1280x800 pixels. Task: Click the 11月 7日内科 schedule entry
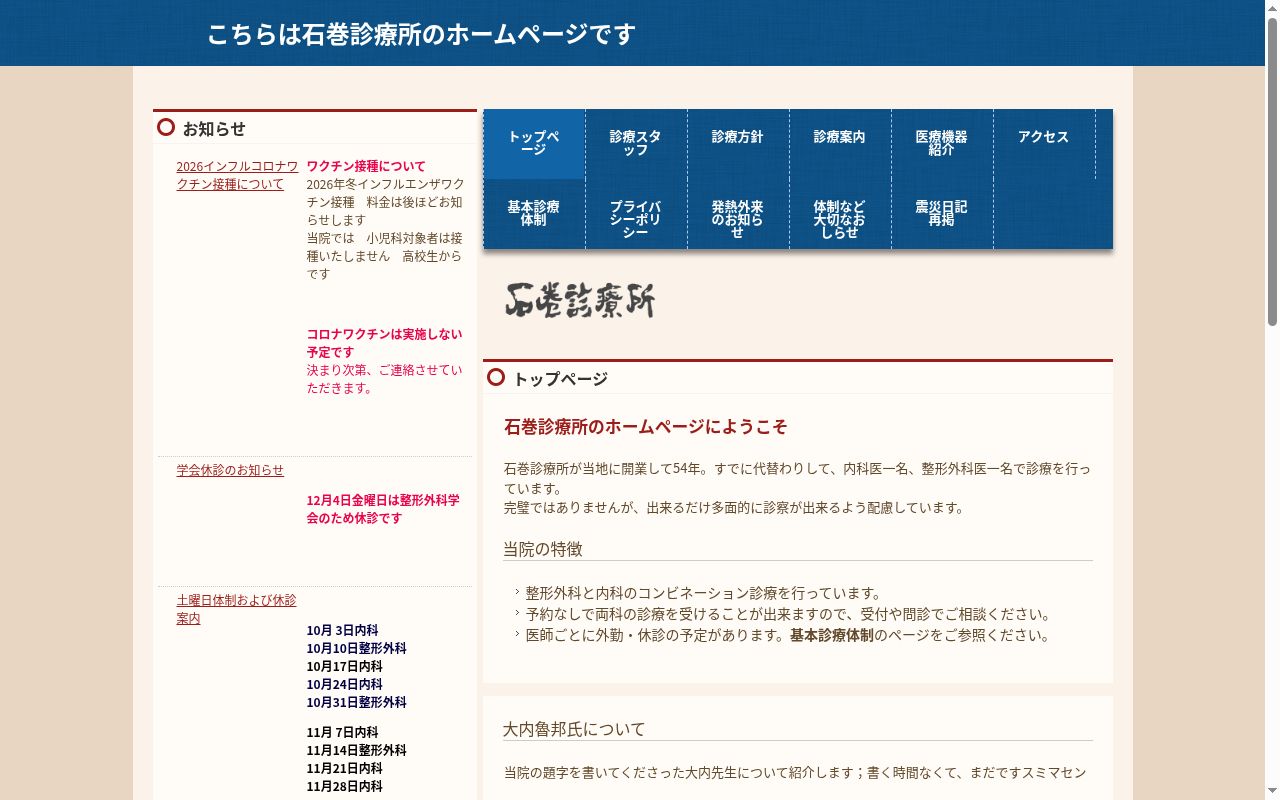pyautogui.click(x=343, y=732)
